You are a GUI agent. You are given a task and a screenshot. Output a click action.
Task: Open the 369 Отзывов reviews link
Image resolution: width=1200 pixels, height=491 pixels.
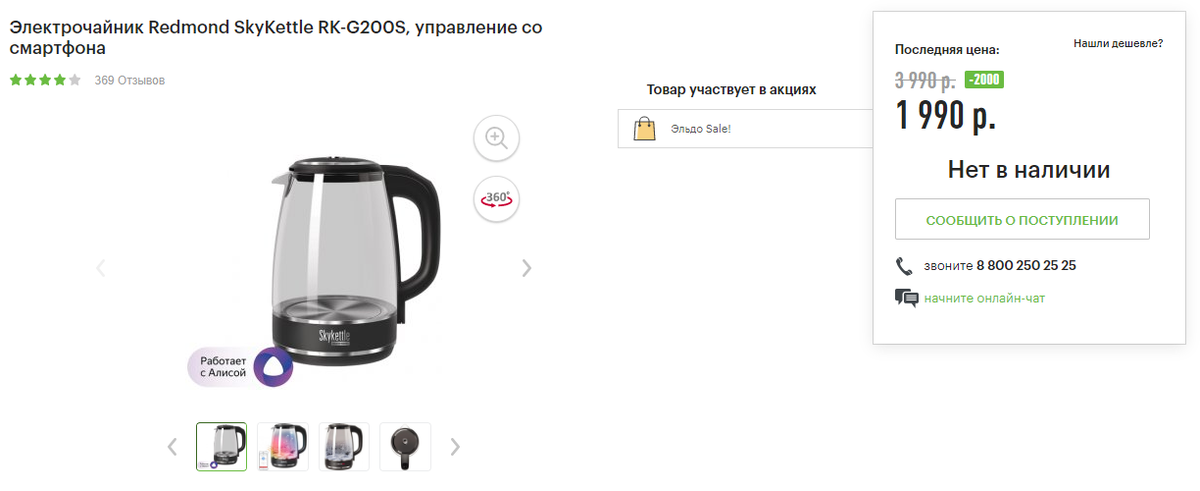point(130,80)
